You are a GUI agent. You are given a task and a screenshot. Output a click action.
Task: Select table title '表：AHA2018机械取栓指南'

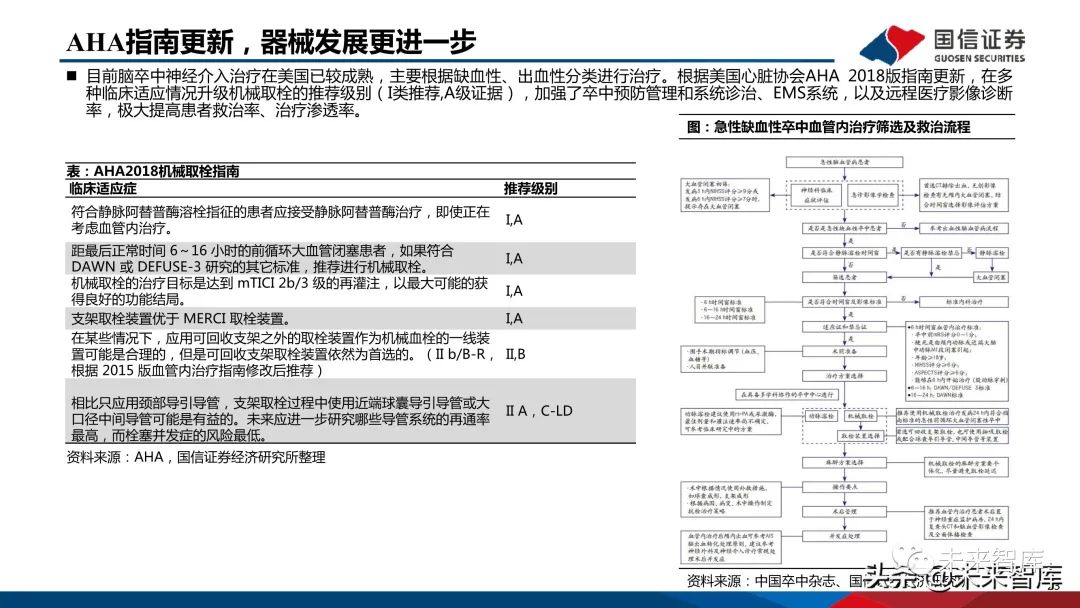point(153,171)
